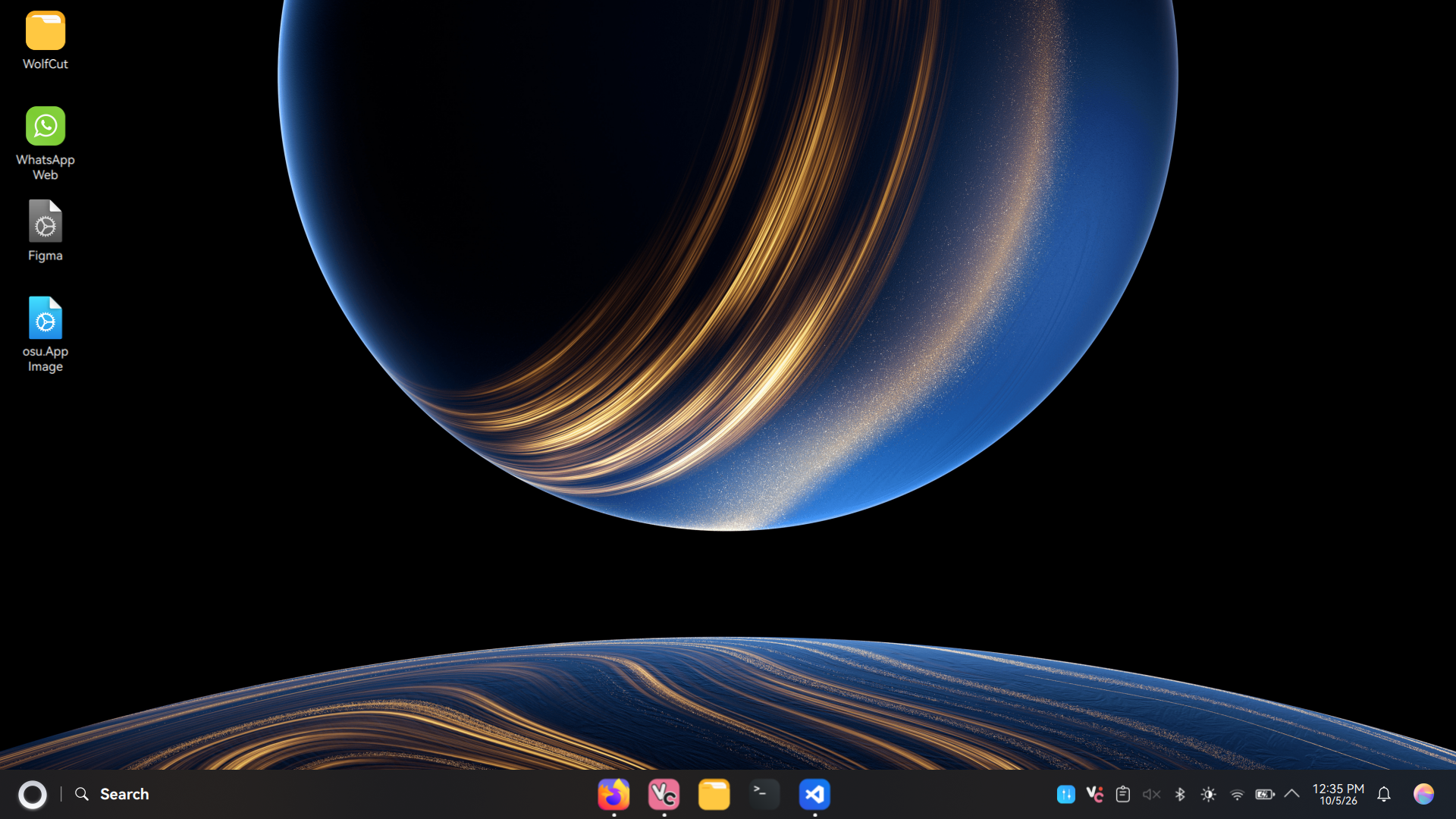Check battery status in the system tray

click(1265, 794)
